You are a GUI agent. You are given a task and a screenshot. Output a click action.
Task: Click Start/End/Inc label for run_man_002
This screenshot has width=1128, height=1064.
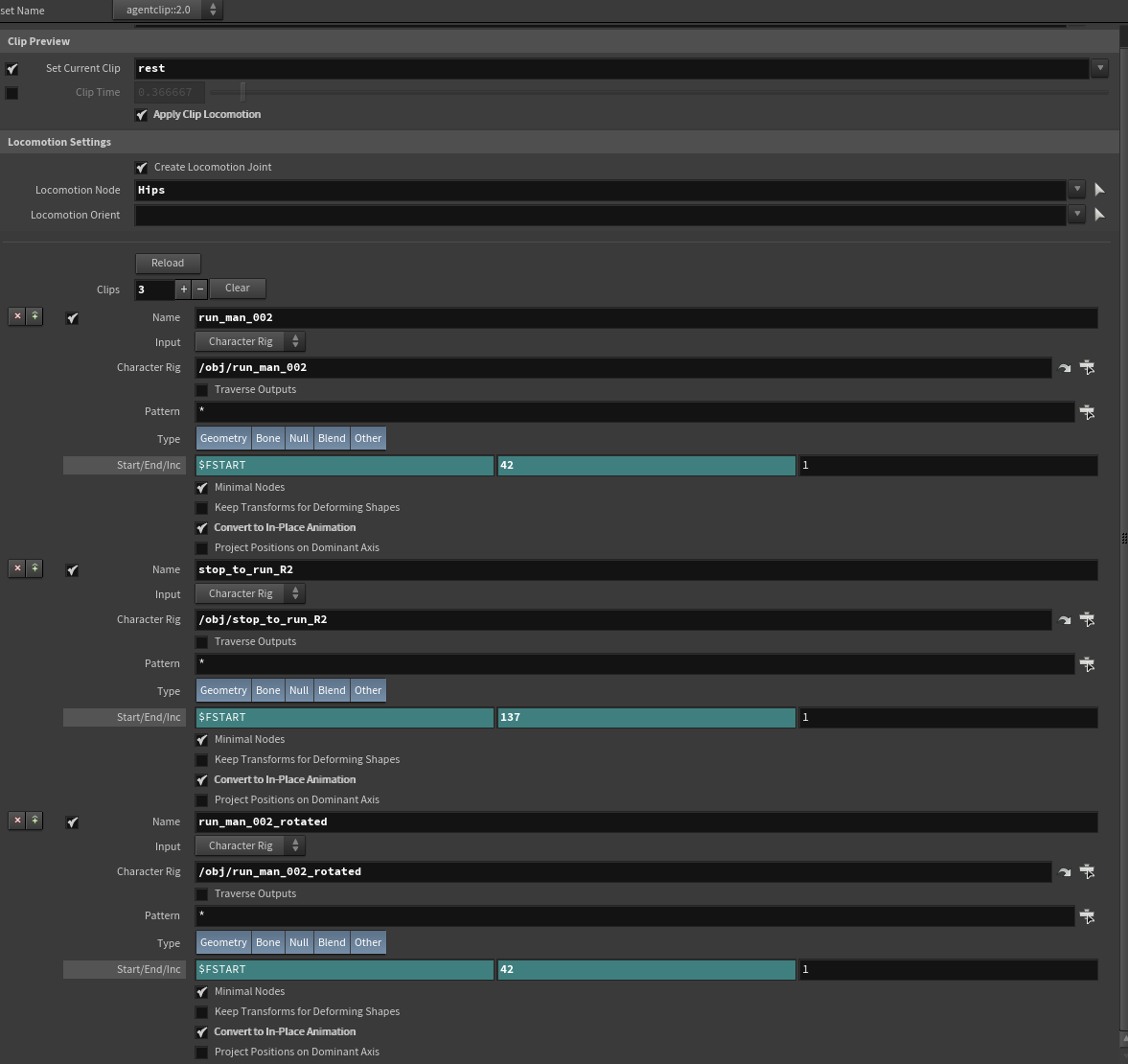pos(125,466)
